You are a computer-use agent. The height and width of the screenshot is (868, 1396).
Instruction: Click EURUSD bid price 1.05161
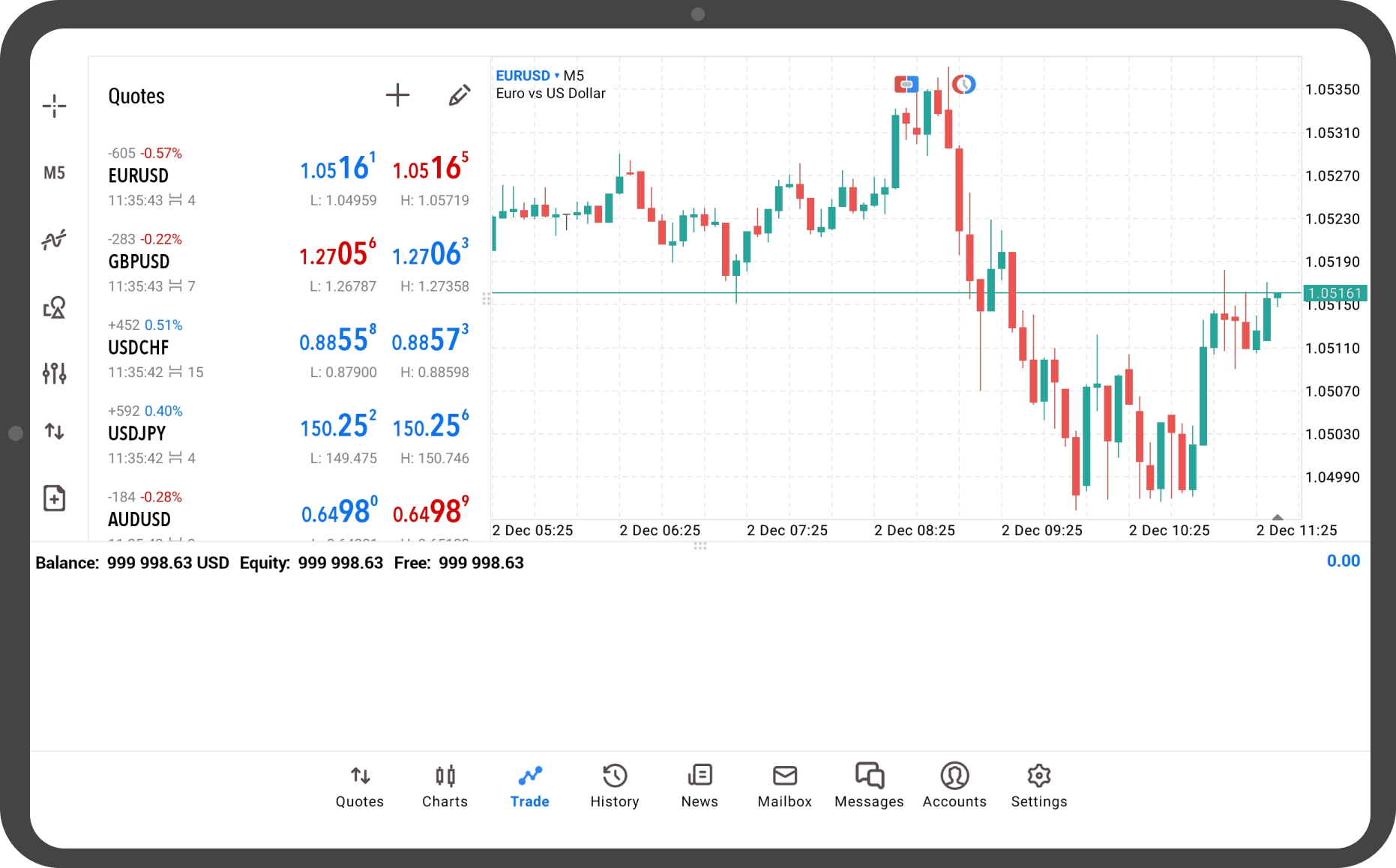click(x=338, y=168)
